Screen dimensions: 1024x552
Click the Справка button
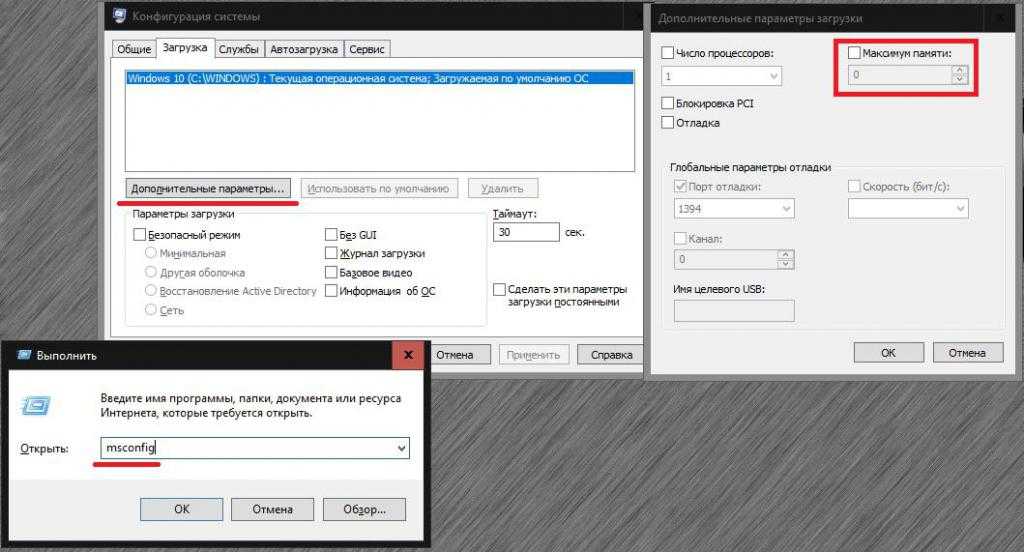coord(611,354)
